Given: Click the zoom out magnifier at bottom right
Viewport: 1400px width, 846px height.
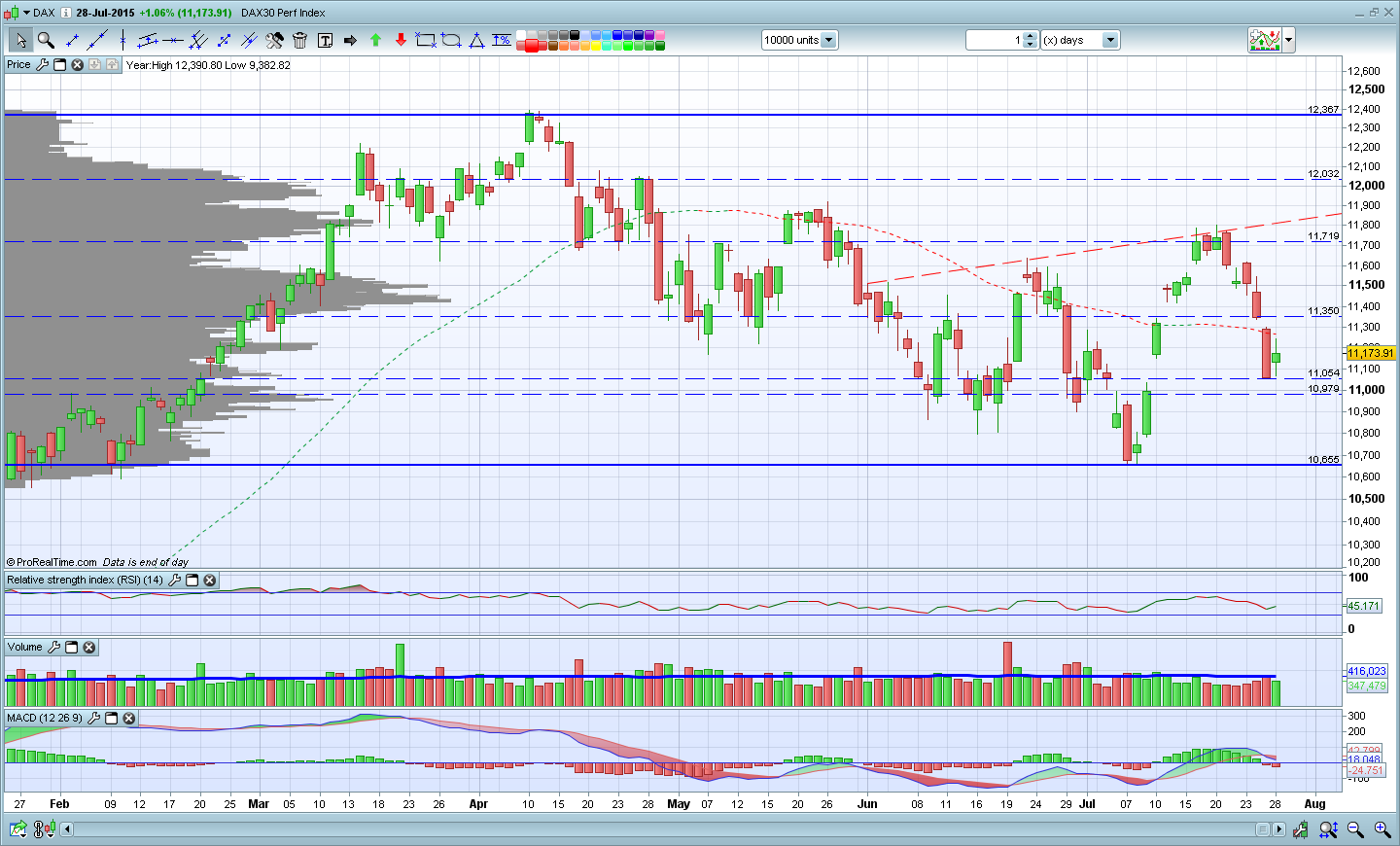Looking at the screenshot, I should [x=1355, y=829].
